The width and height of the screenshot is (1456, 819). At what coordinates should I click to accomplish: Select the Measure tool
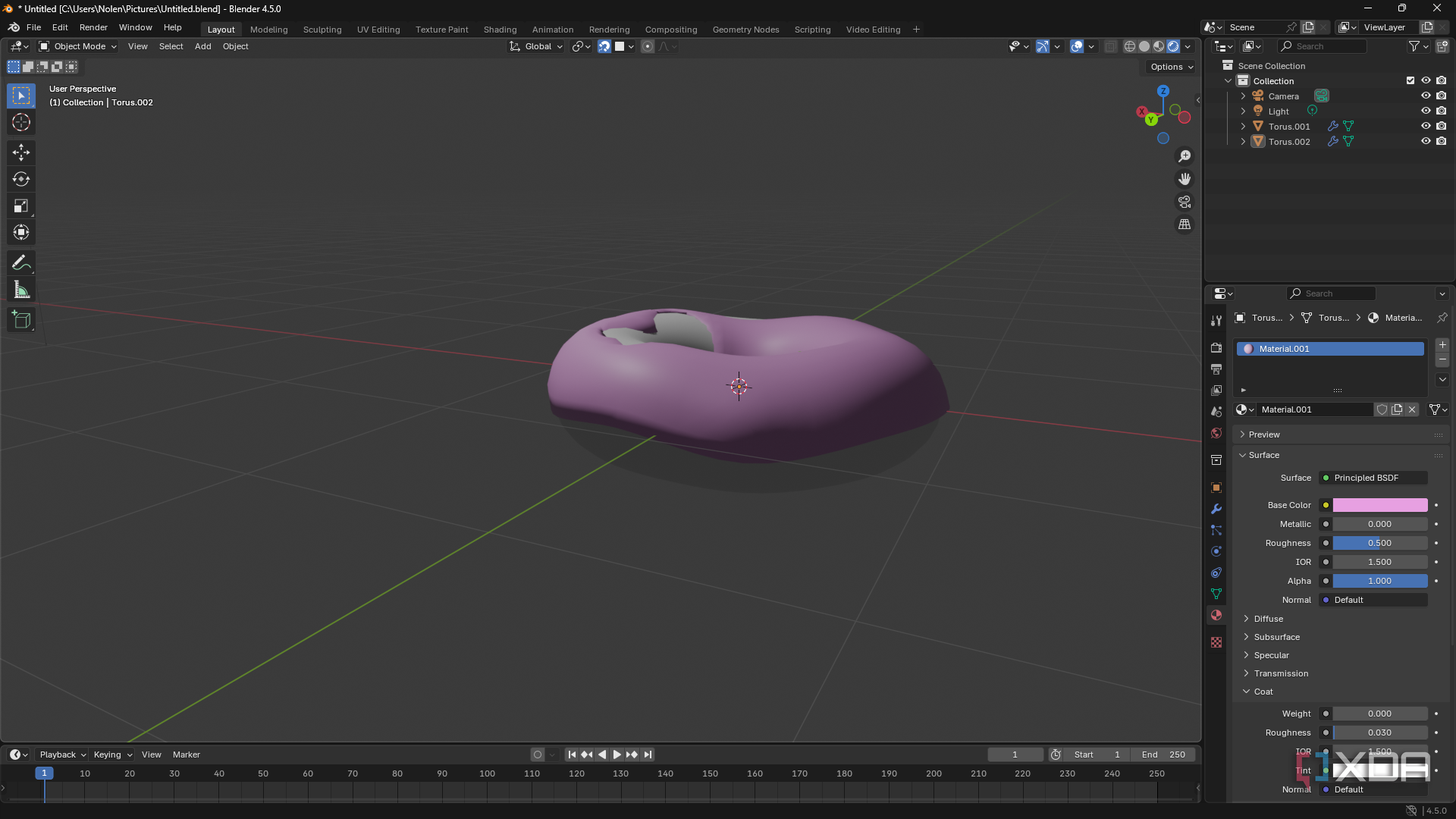[x=21, y=290]
